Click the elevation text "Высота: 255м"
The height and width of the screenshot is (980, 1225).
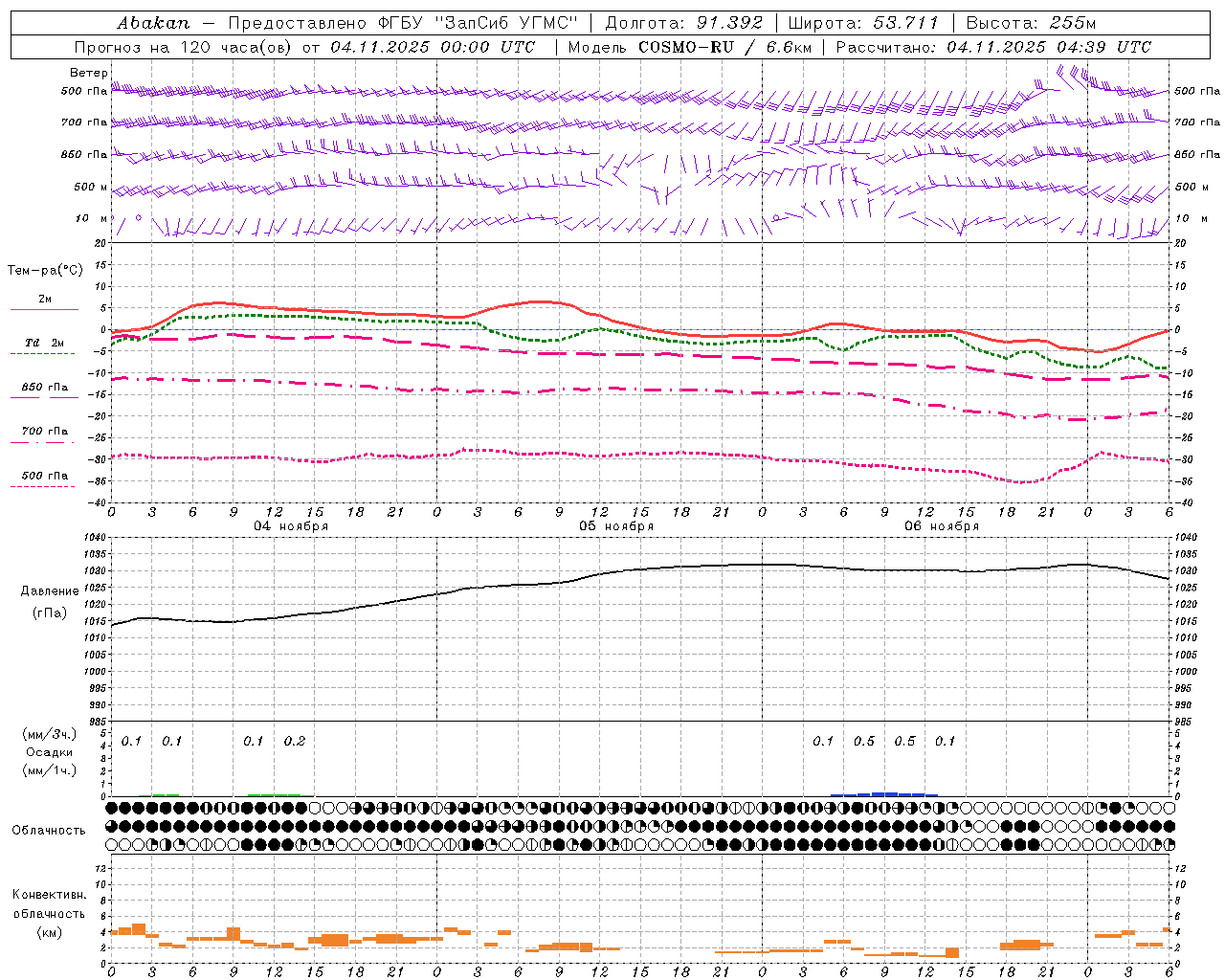(1031, 23)
